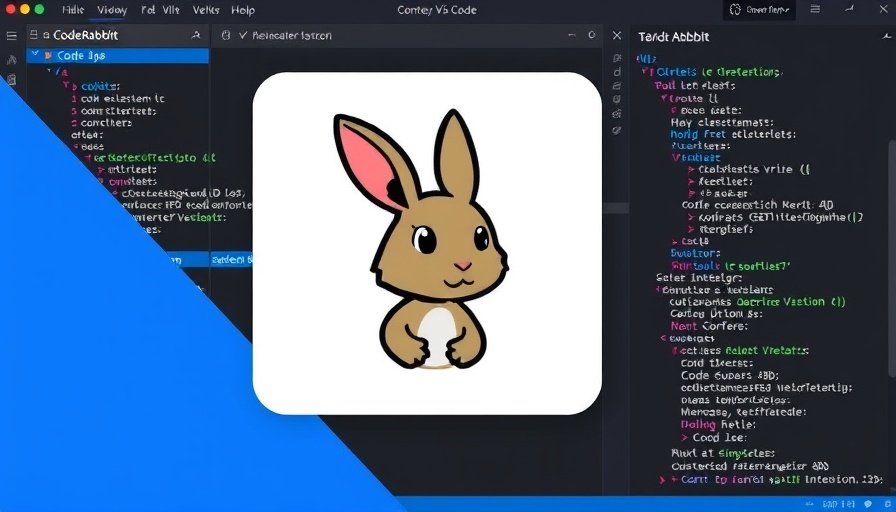The image size is (896, 512).
Task: Select the 'Mencase,' line in right panel
Action: [x=743, y=412]
